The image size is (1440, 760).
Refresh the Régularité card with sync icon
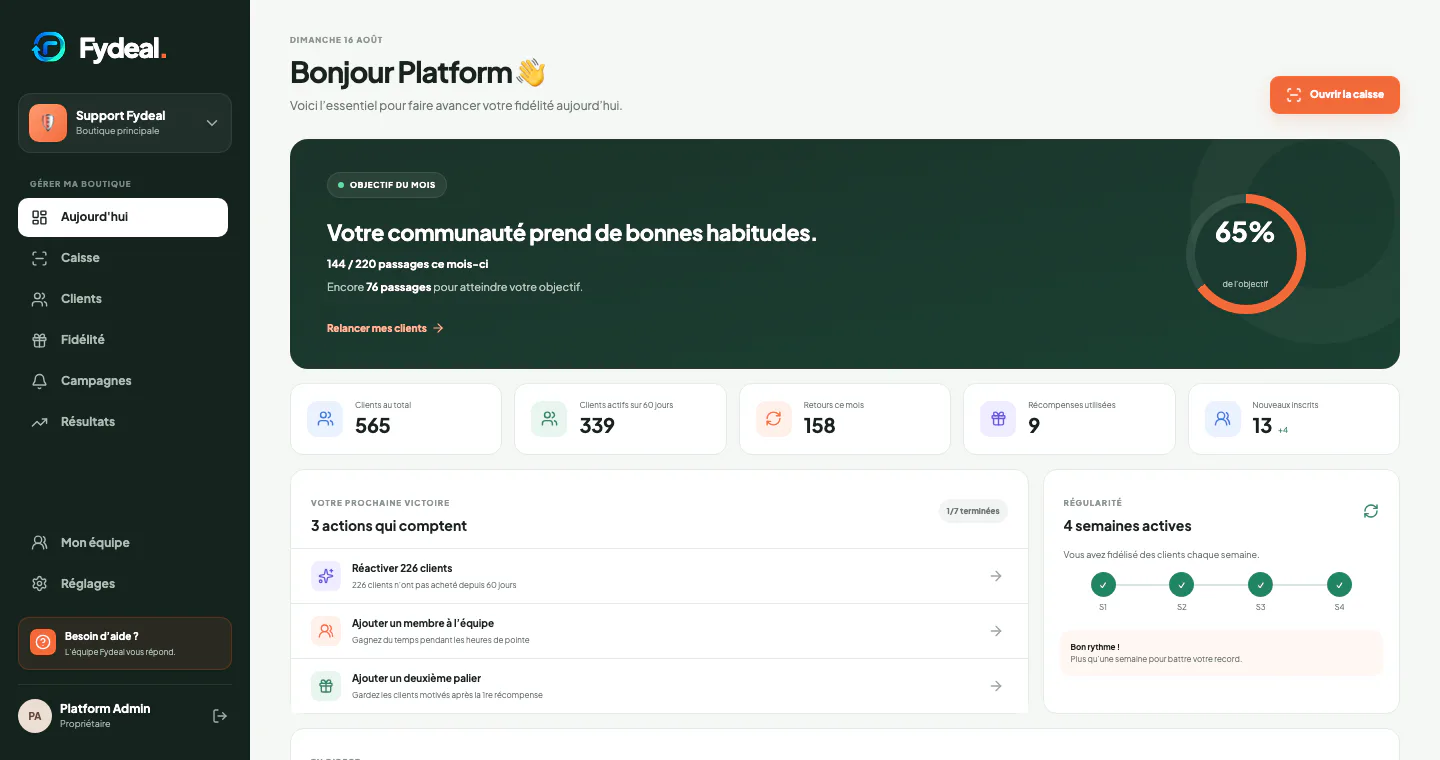[1371, 511]
